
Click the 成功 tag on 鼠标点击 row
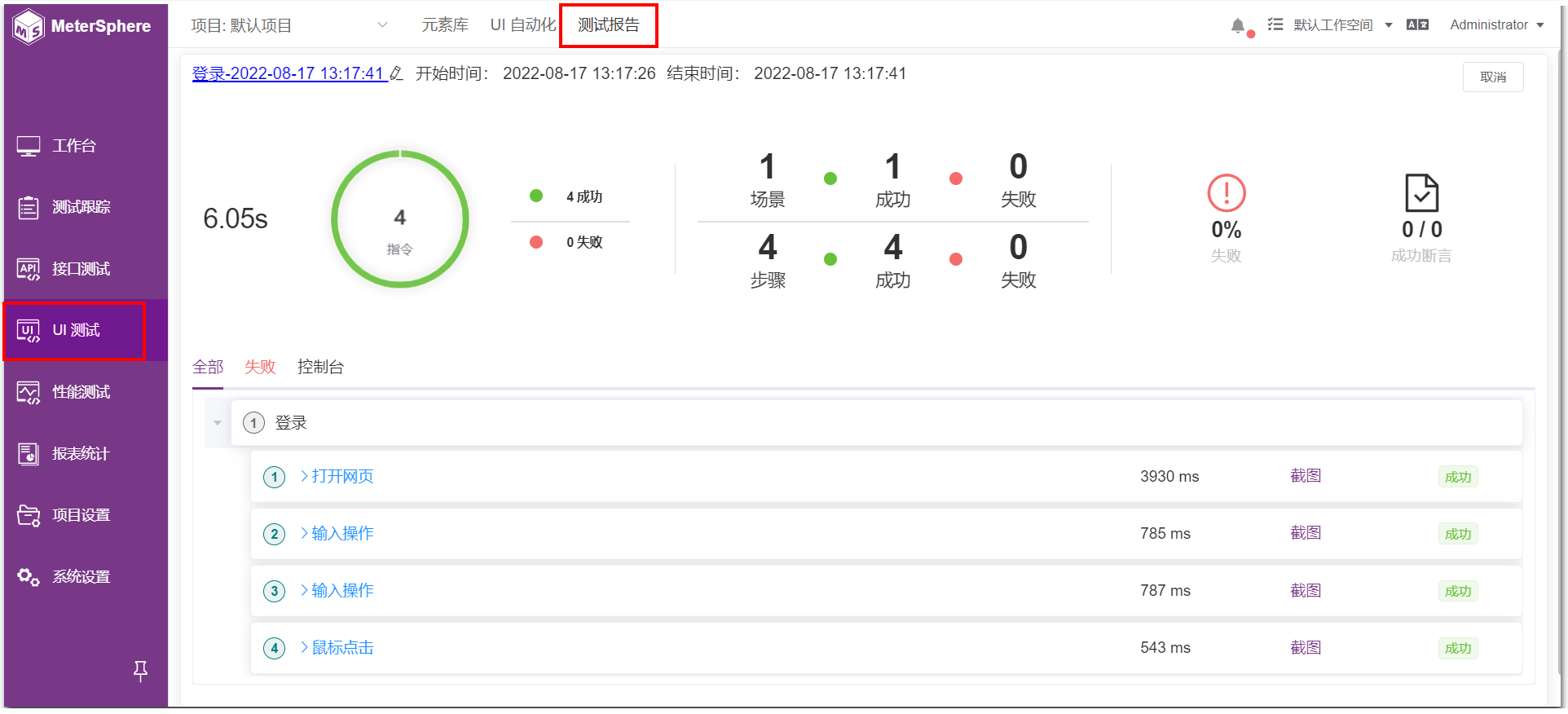(1458, 649)
